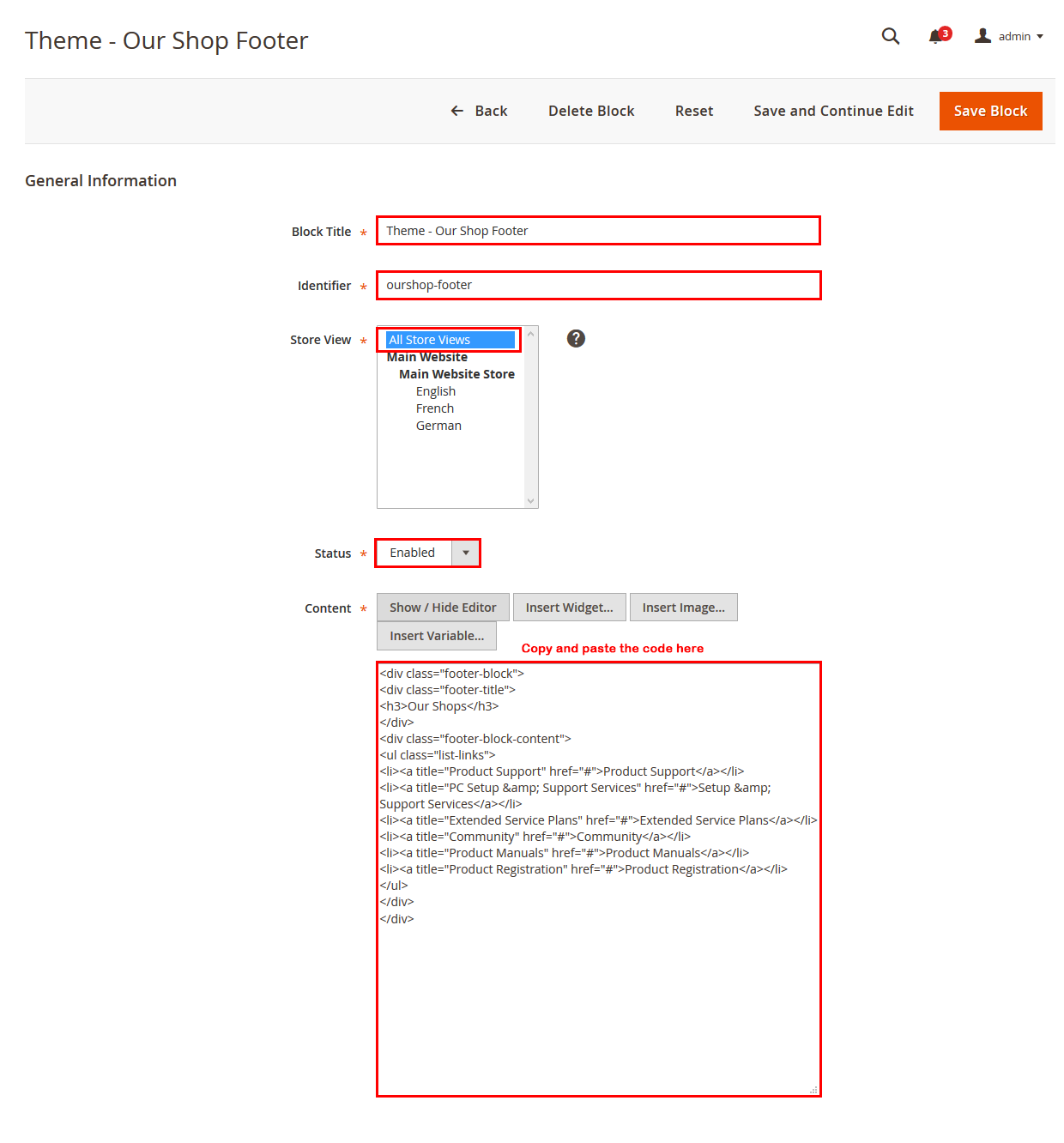Toggle the Show / Hide Editor button
1064x1143 pixels.
click(443, 608)
